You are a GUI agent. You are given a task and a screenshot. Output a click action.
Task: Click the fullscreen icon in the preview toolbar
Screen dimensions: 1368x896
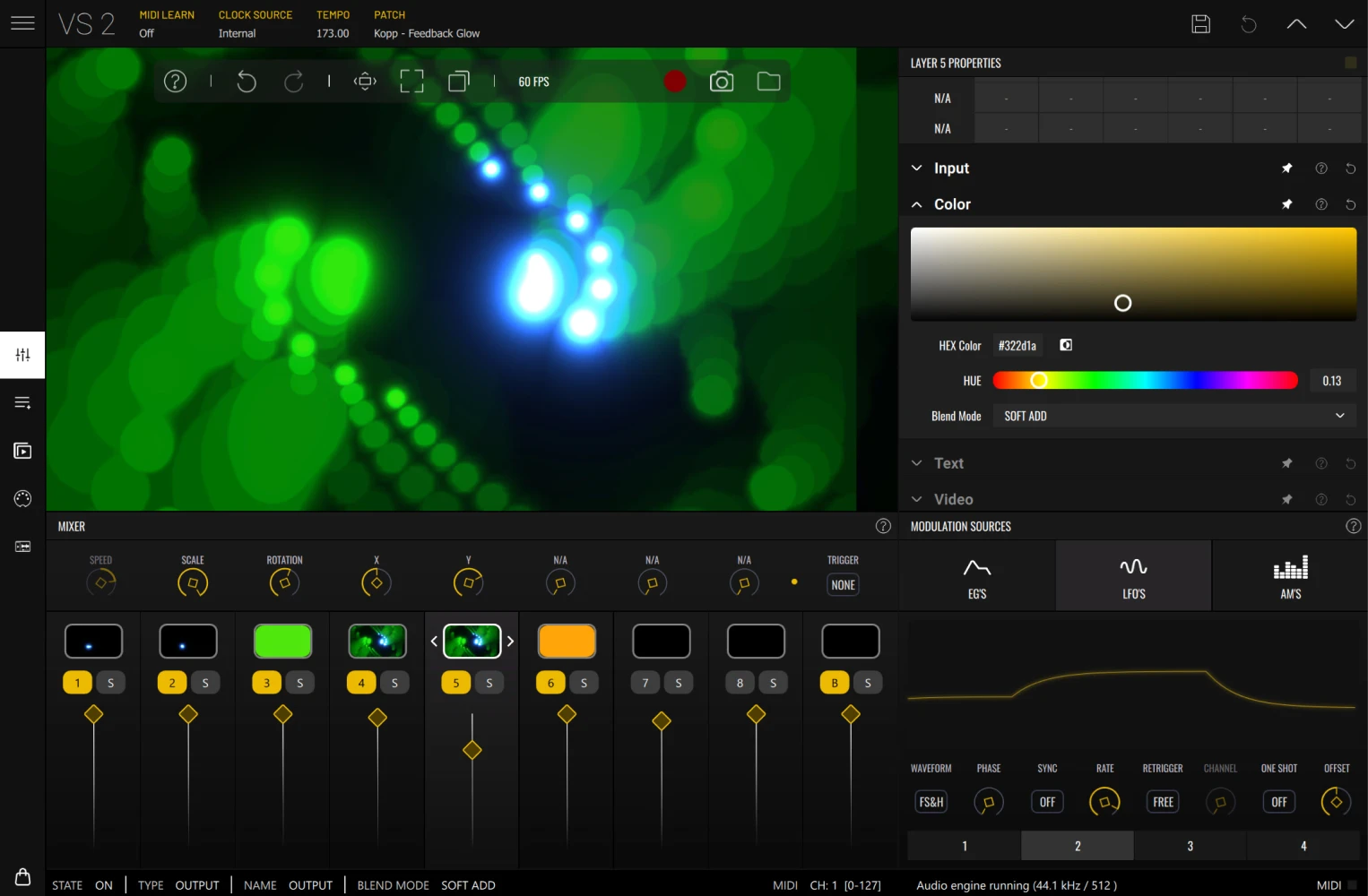coord(411,81)
